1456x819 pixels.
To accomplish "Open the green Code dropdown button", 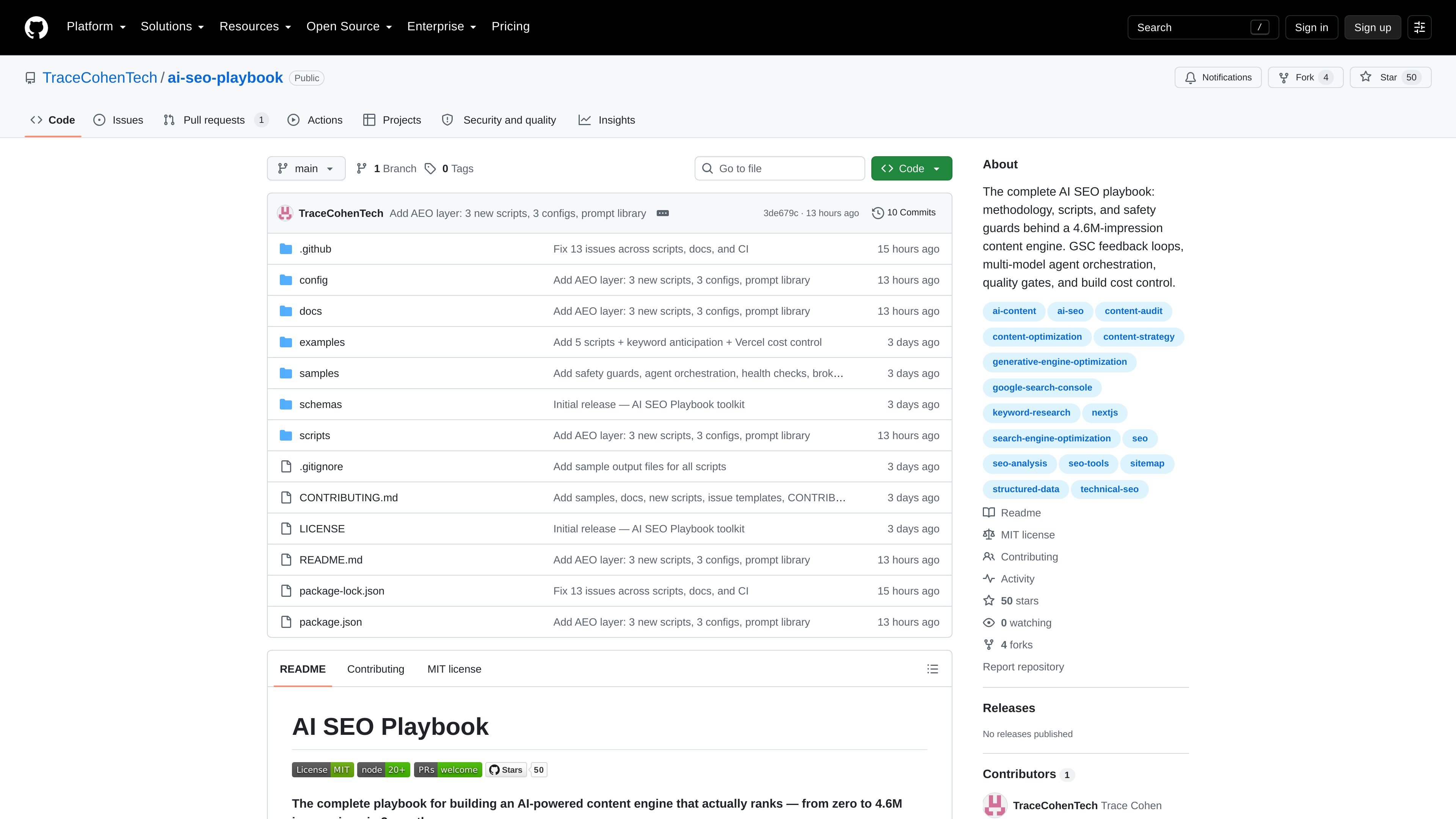I will tap(911, 168).
